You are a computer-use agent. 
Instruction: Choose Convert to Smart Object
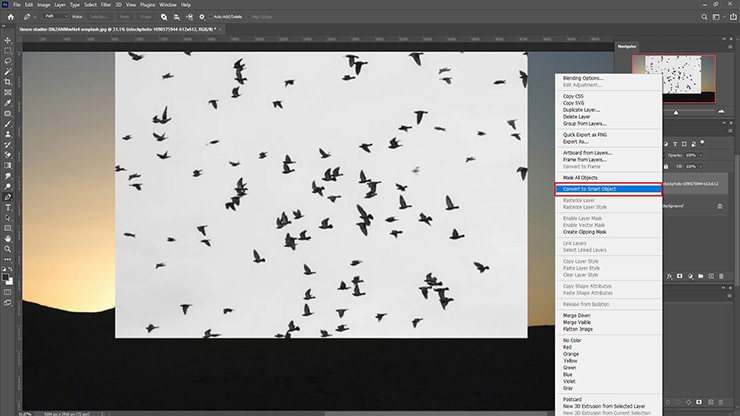click(x=608, y=189)
